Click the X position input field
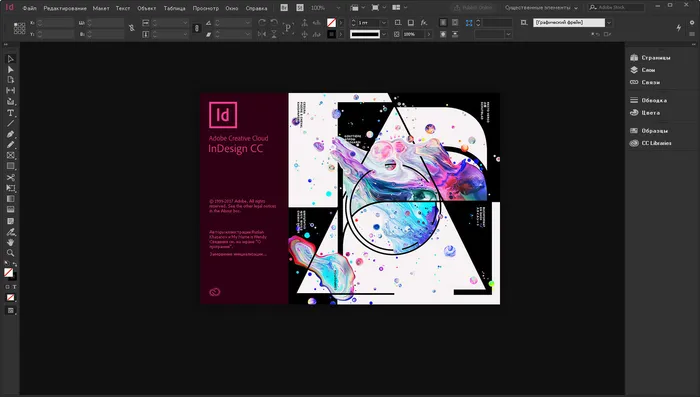 (x=58, y=22)
